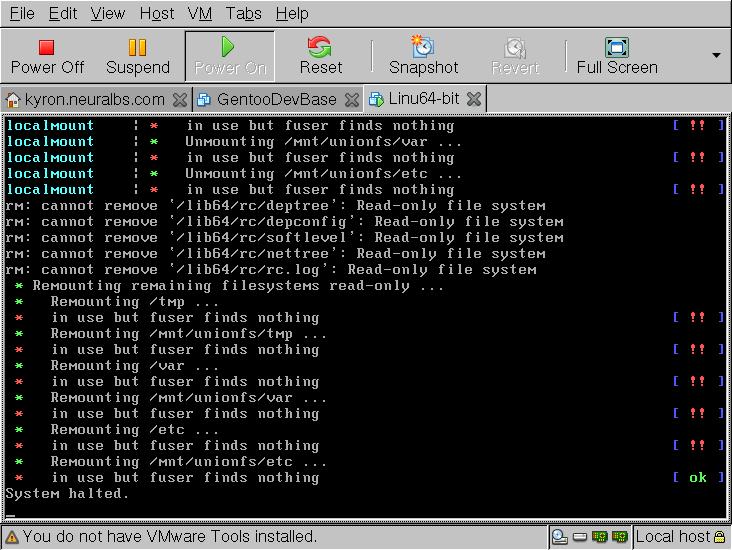Reset the virtual machine
732x550 pixels.
pos(320,56)
